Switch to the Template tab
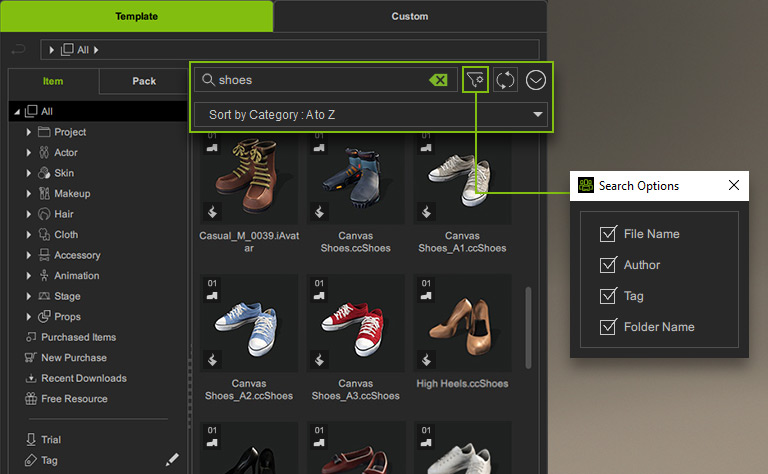768x474 pixels. point(137,16)
